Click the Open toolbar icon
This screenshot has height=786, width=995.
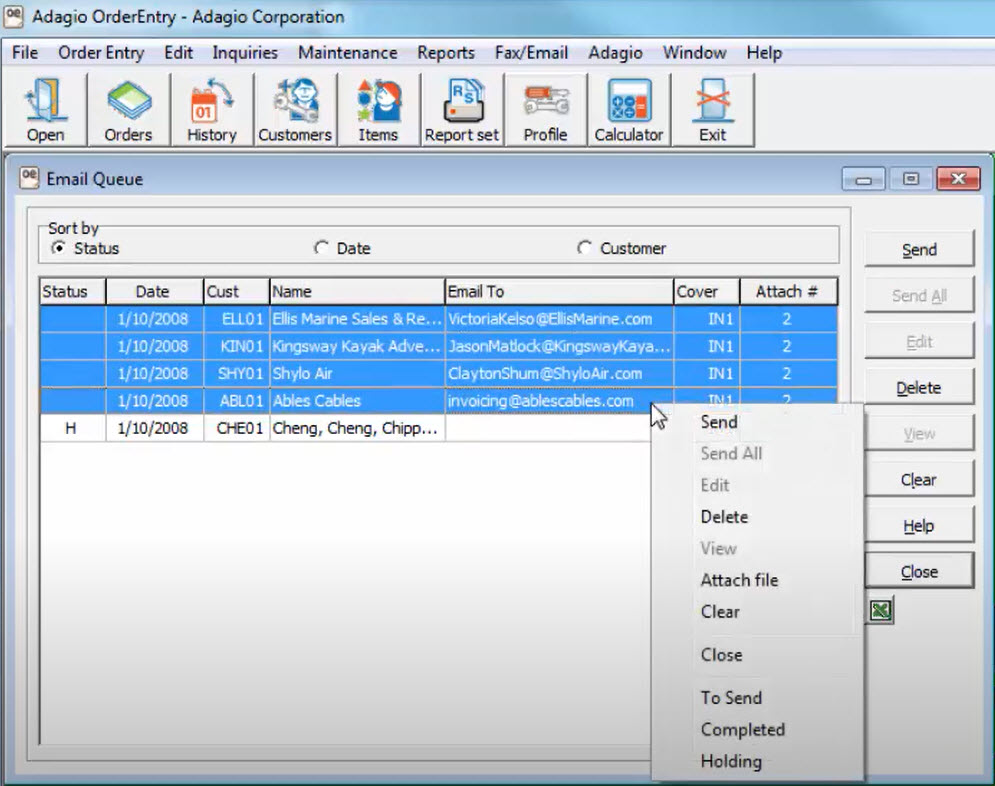pyautogui.click(x=46, y=110)
